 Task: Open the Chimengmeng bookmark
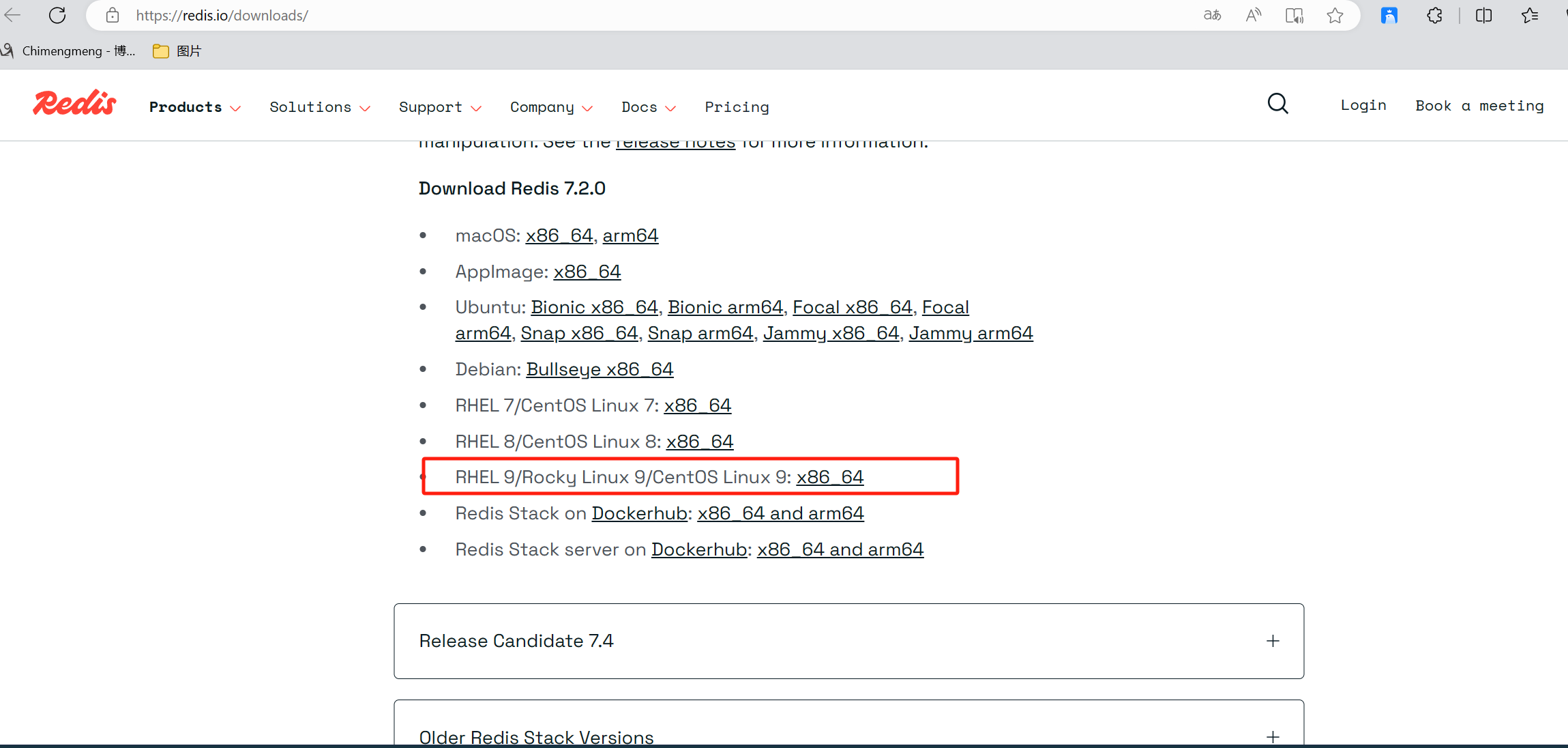point(68,51)
